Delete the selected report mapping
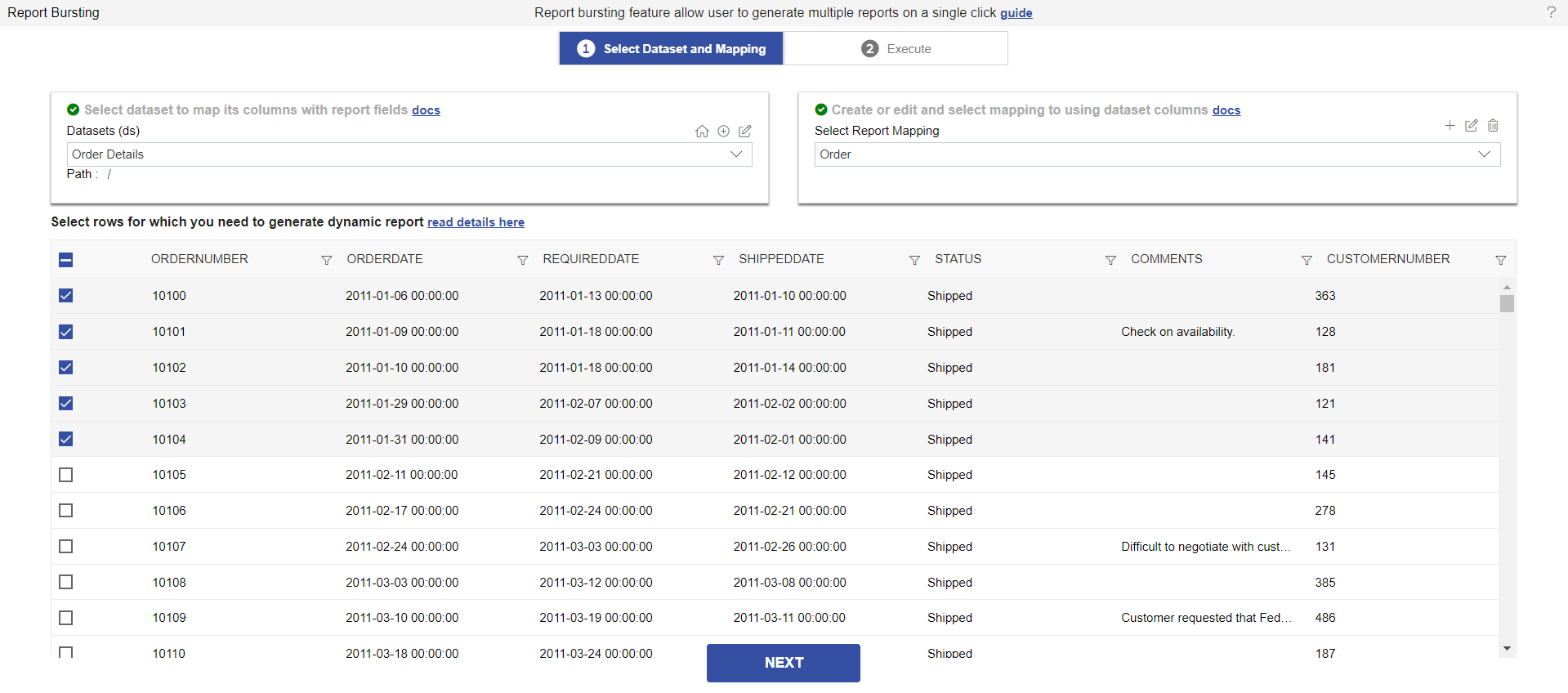The height and width of the screenshot is (693, 1568). (x=1493, y=126)
